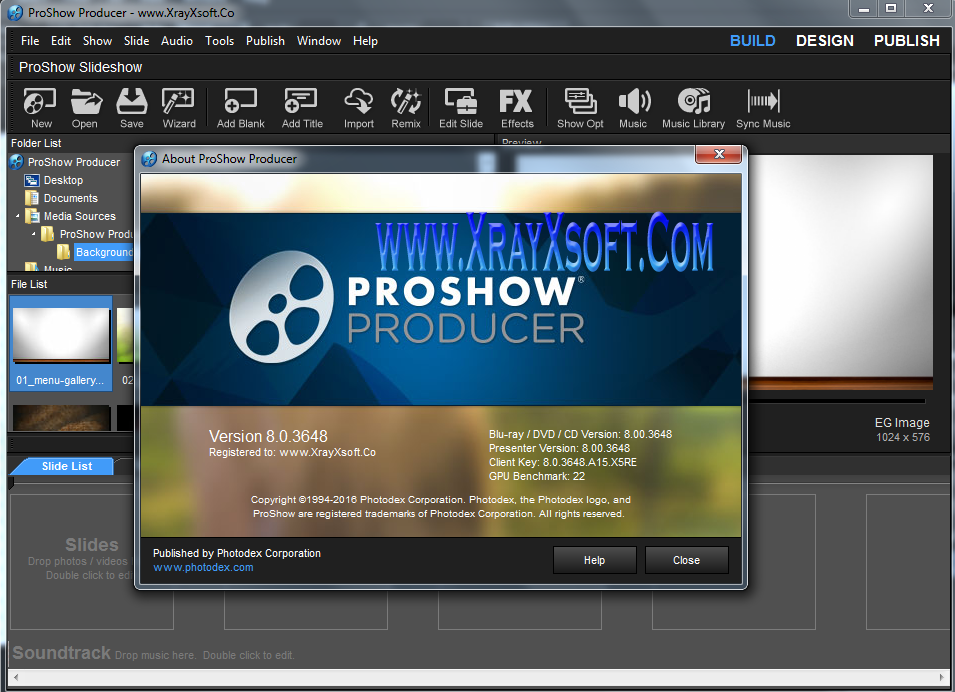
Task: Visit the www.photodex.com link
Action: coord(203,567)
